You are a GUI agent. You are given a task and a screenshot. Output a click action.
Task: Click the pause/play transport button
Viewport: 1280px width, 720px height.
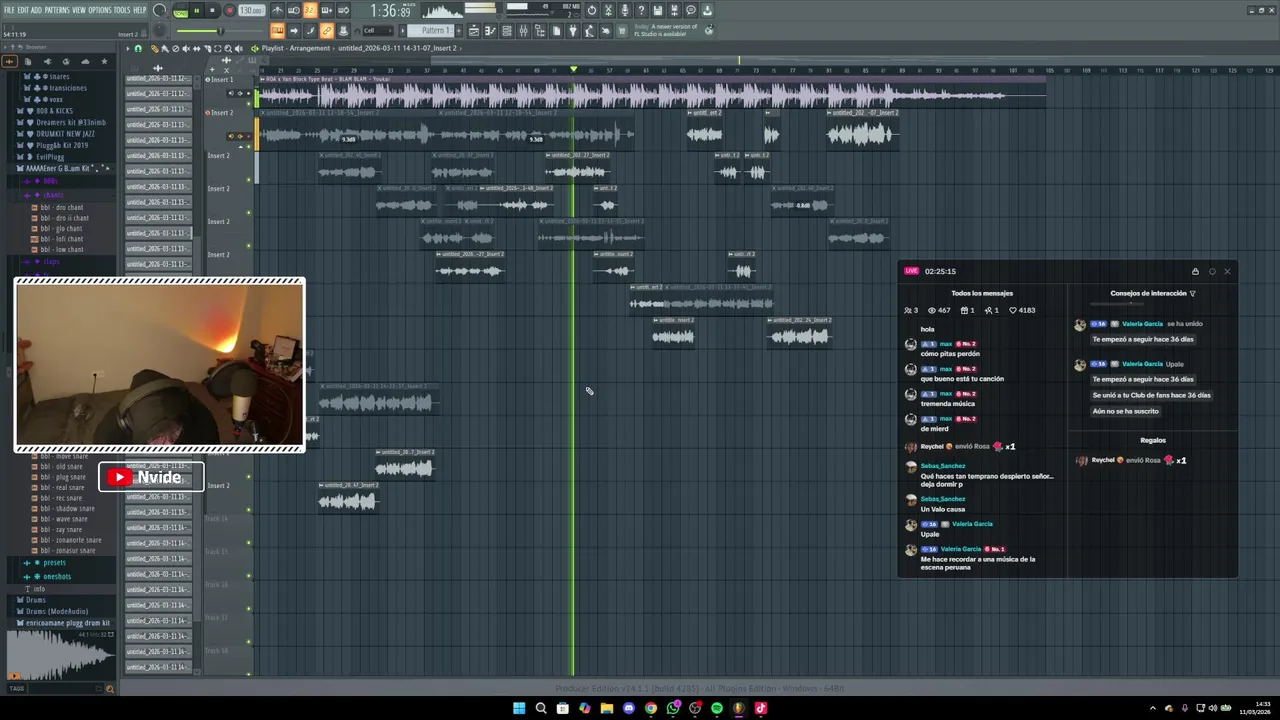point(196,10)
